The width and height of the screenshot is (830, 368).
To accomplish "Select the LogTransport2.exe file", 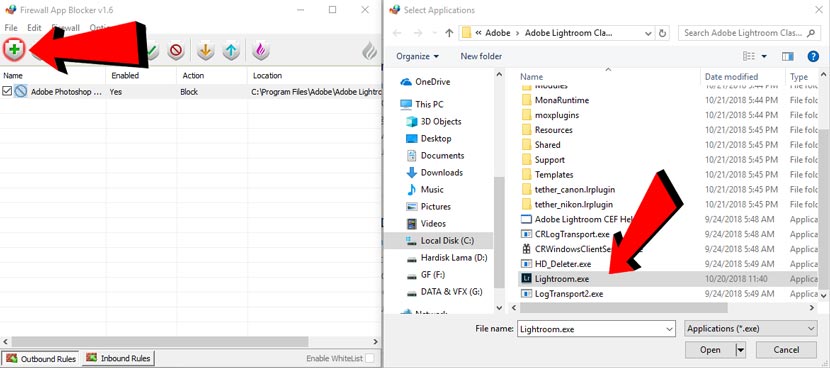I will click(x=569, y=293).
